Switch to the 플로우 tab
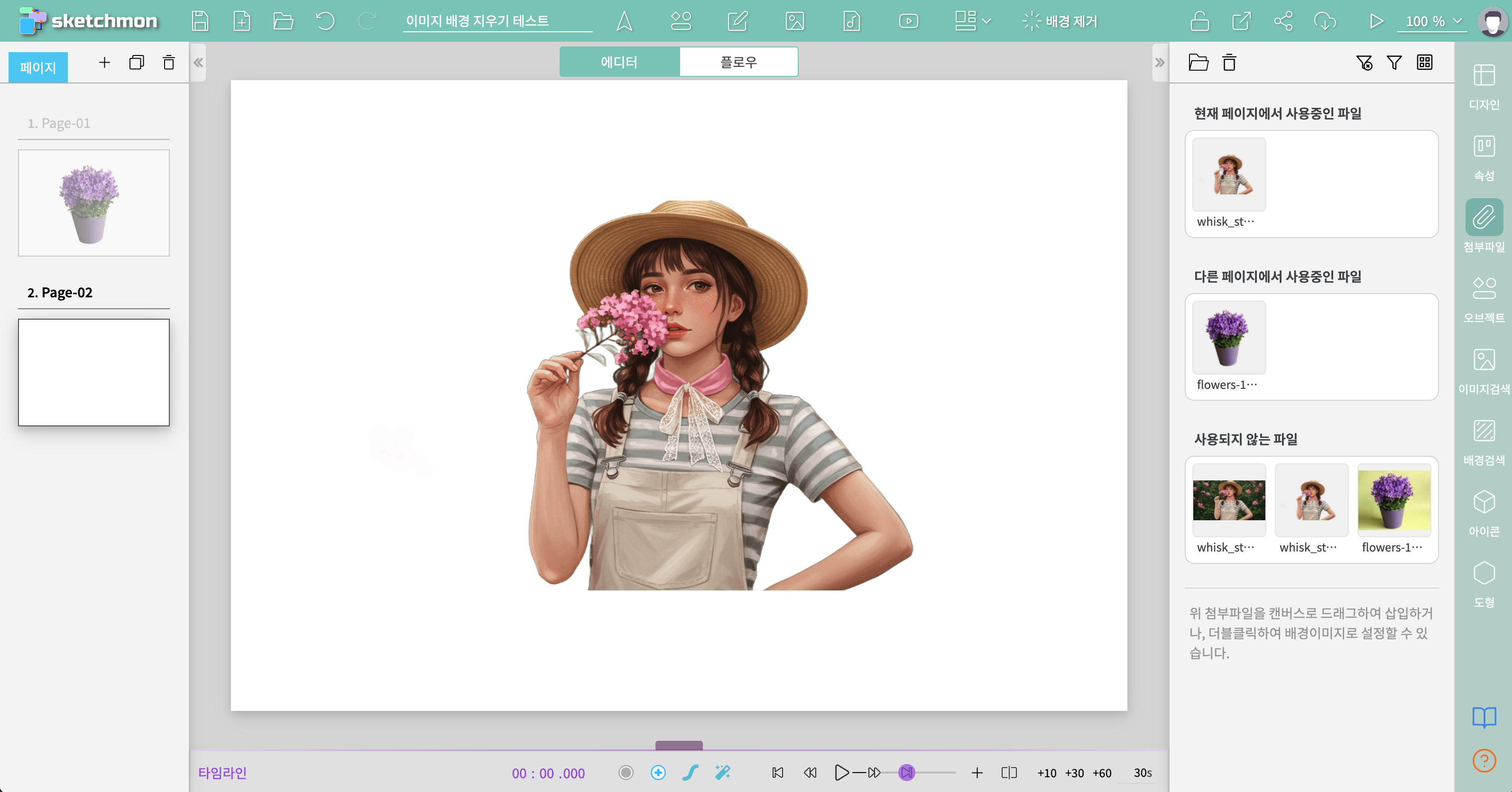 tap(738, 62)
